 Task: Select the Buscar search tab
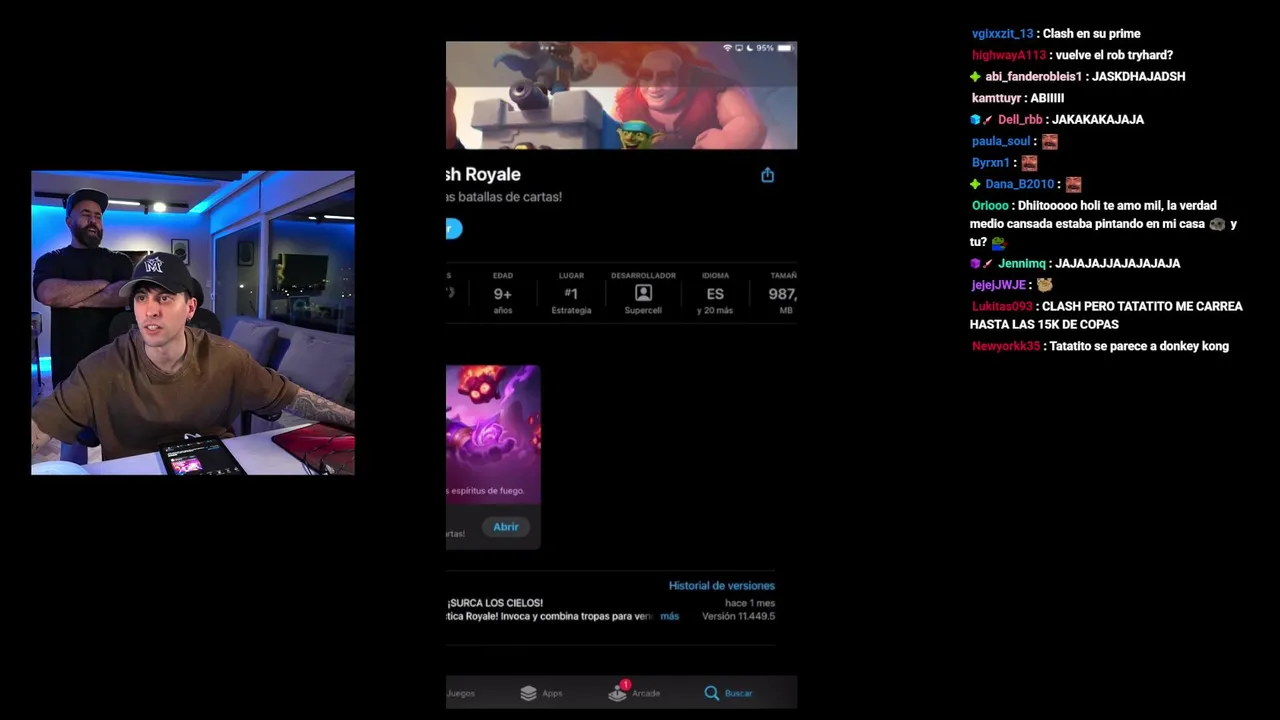[728, 693]
